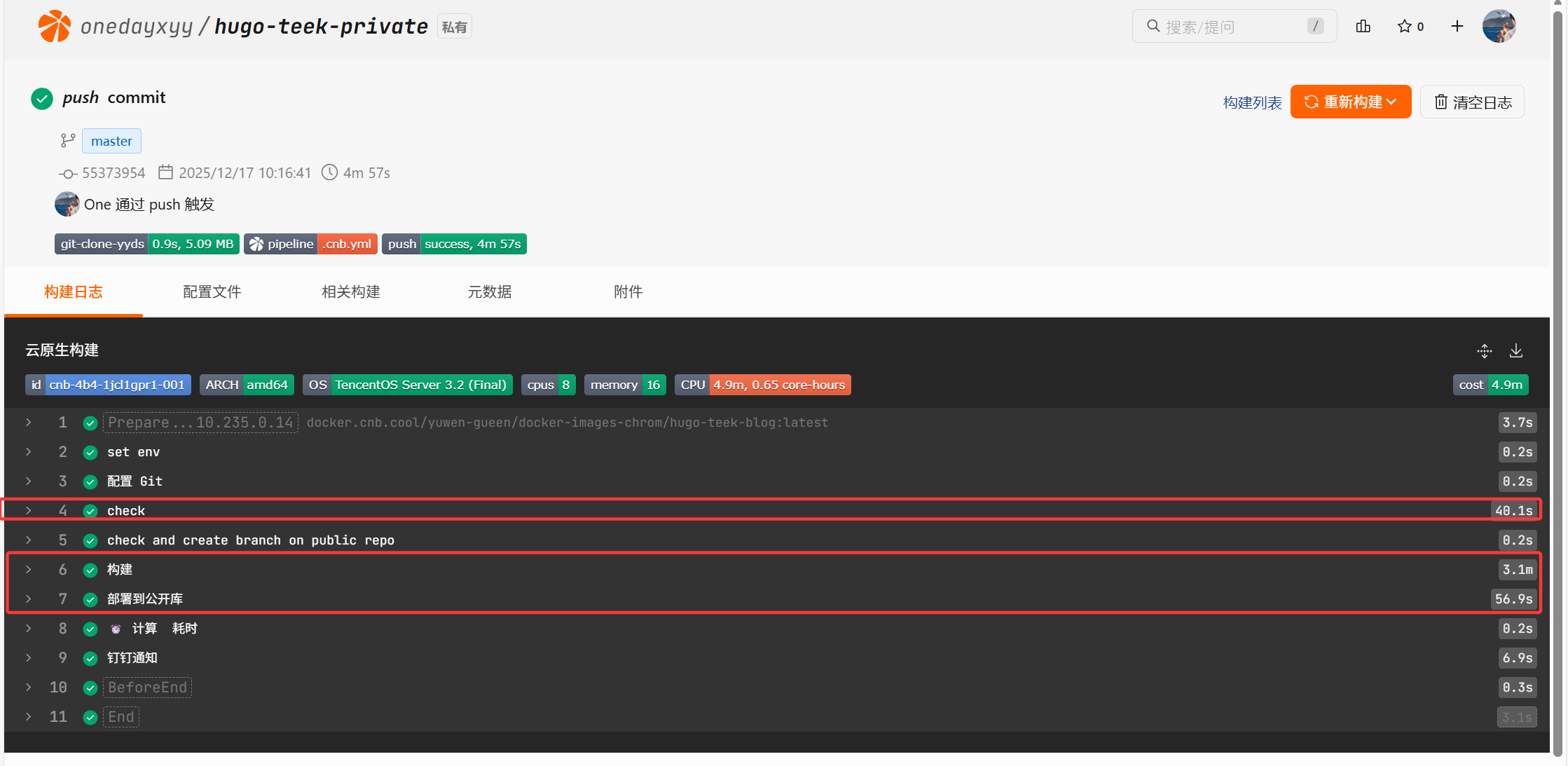Image resolution: width=1568 pixels, height=766 pixels.
Task: Click the master branch tag
Action: coord(111,141)
